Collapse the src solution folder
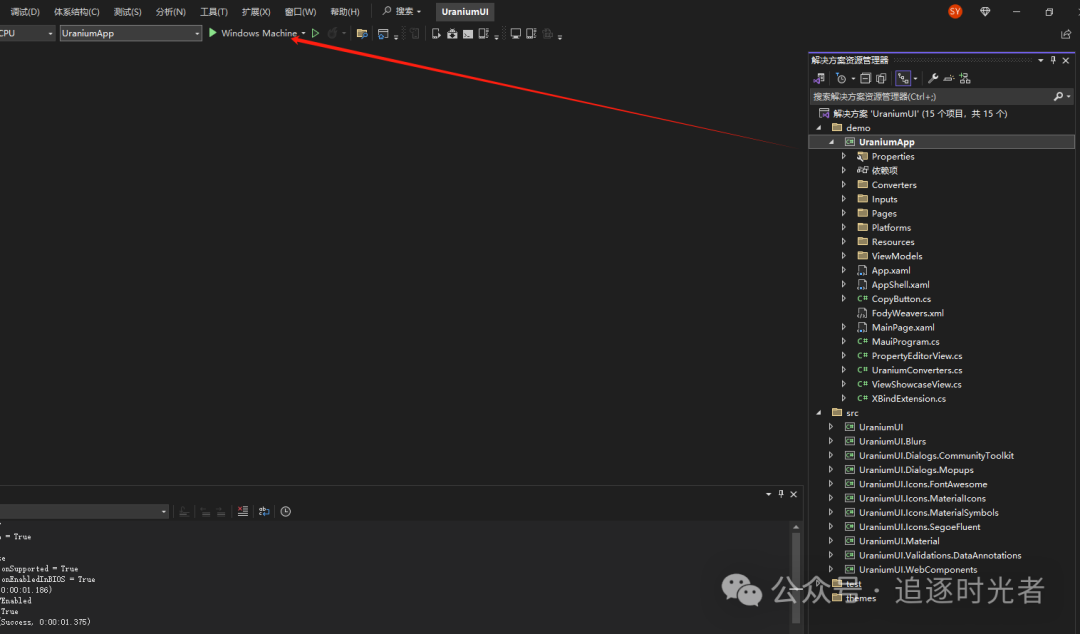Screen dimensions: 1080x634 click(x=819, y=413)
